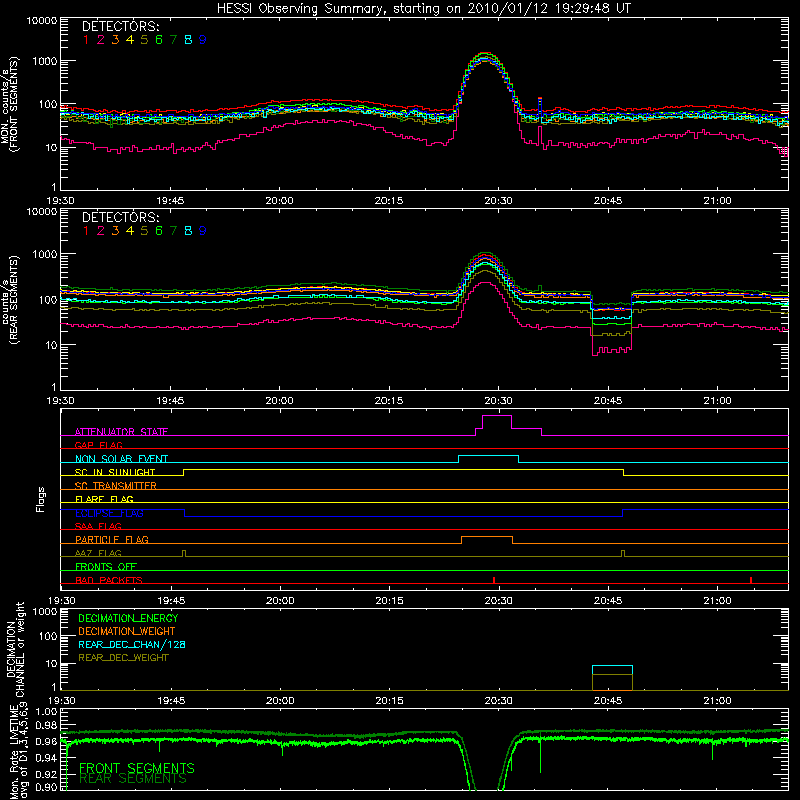Click the REAR SEGMENTS livetime legend label

pyautogui.click(x=133, y=779)
